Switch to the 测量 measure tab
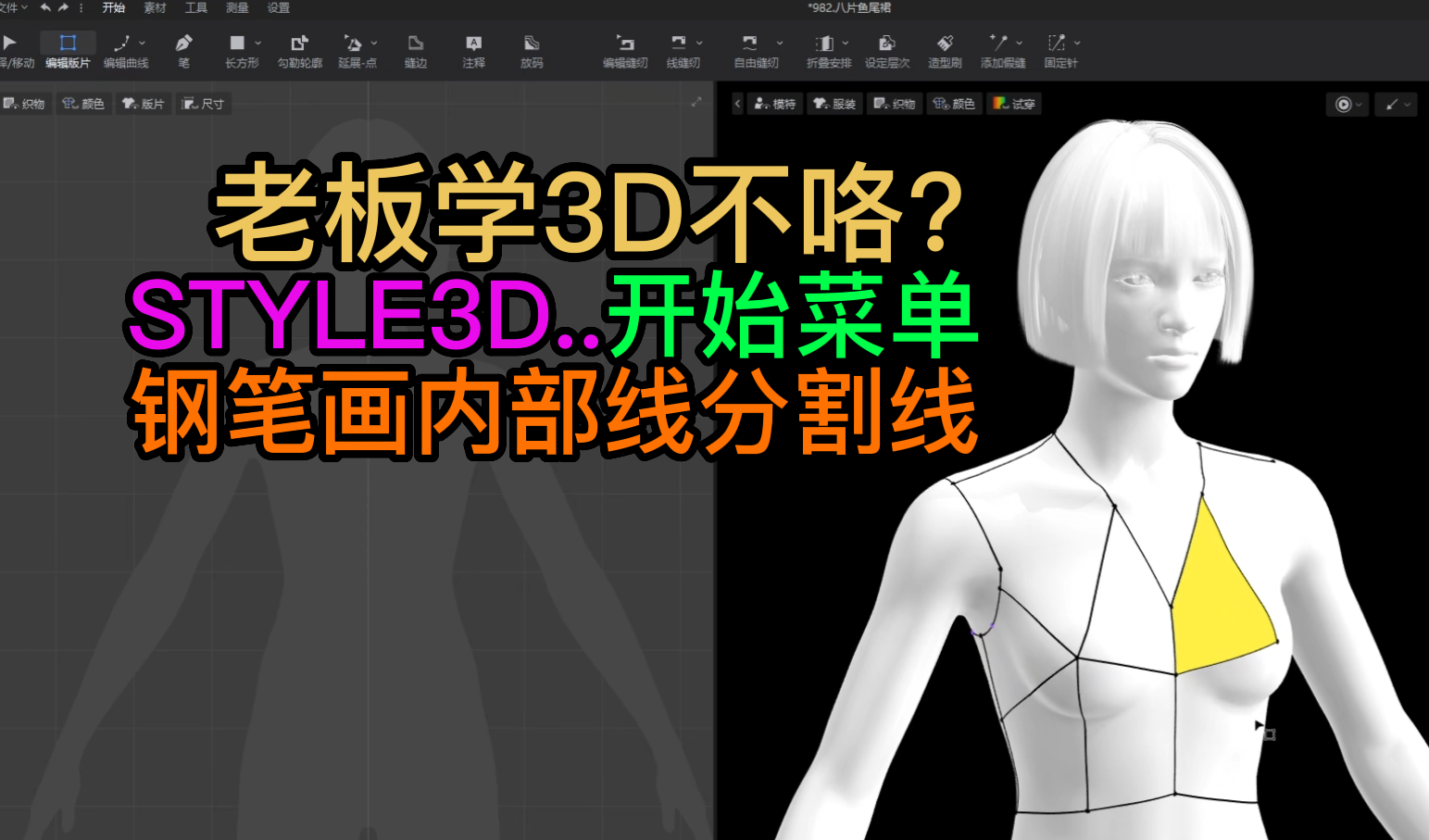 [x=237, y=7]
